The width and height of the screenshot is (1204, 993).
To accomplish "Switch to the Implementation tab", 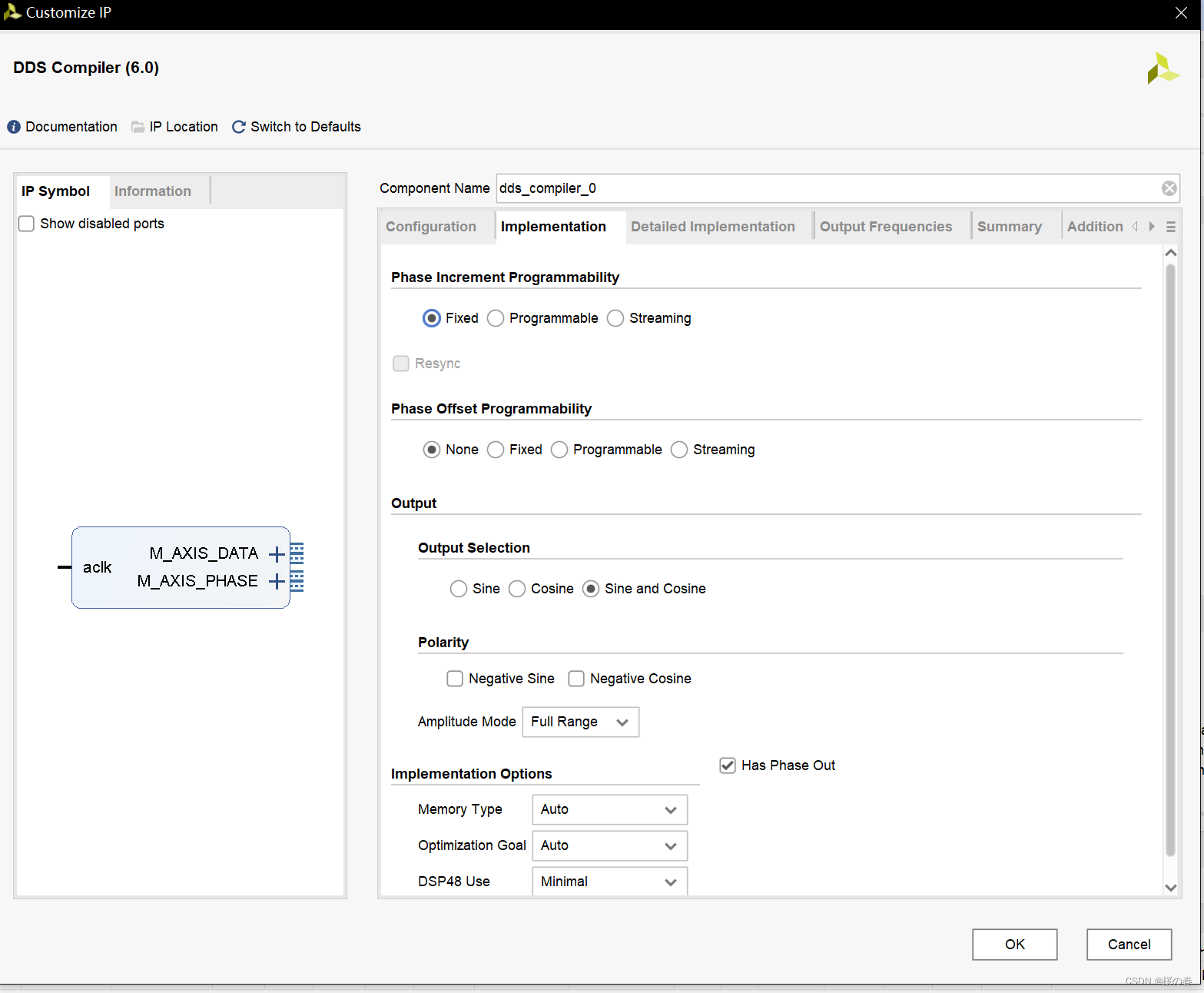I will click(560, 227).
